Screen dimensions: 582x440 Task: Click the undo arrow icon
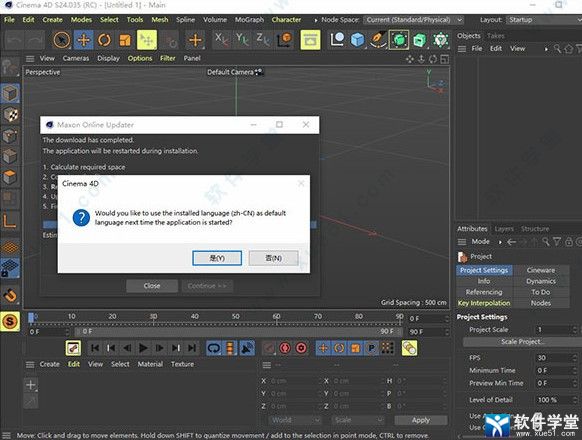point(14,40)
